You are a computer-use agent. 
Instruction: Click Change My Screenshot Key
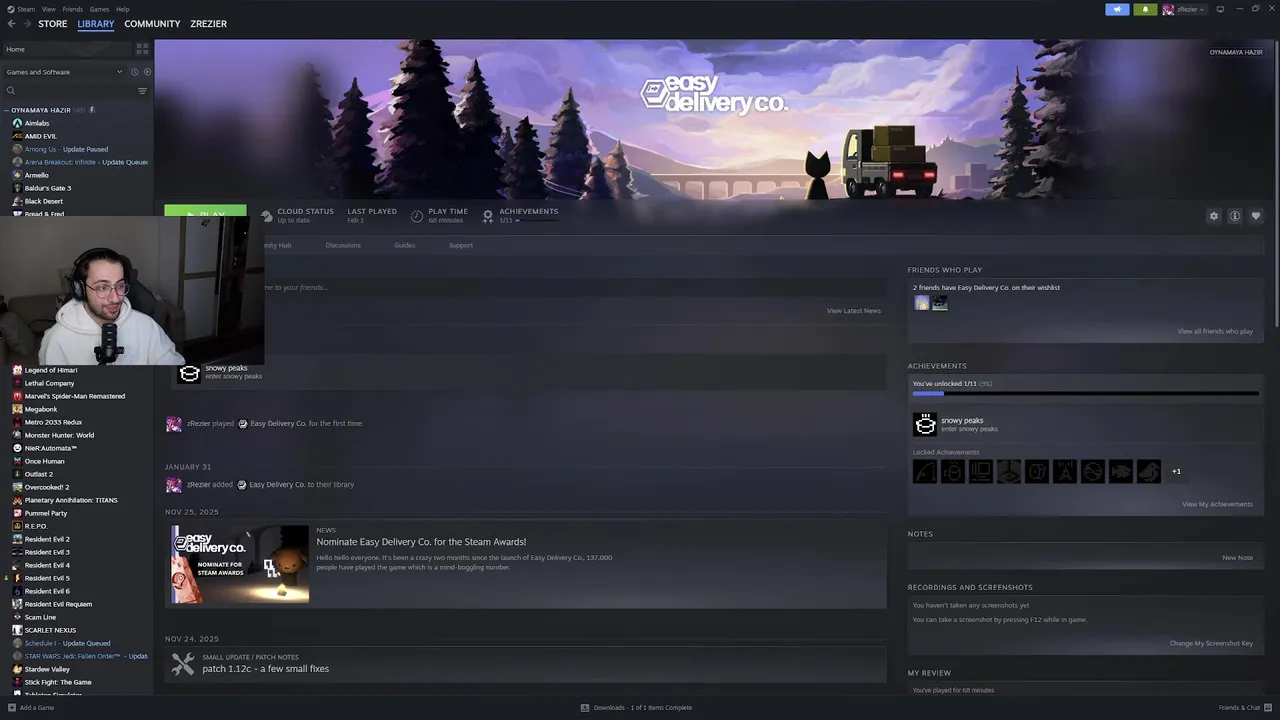[x=1211, y=643]
